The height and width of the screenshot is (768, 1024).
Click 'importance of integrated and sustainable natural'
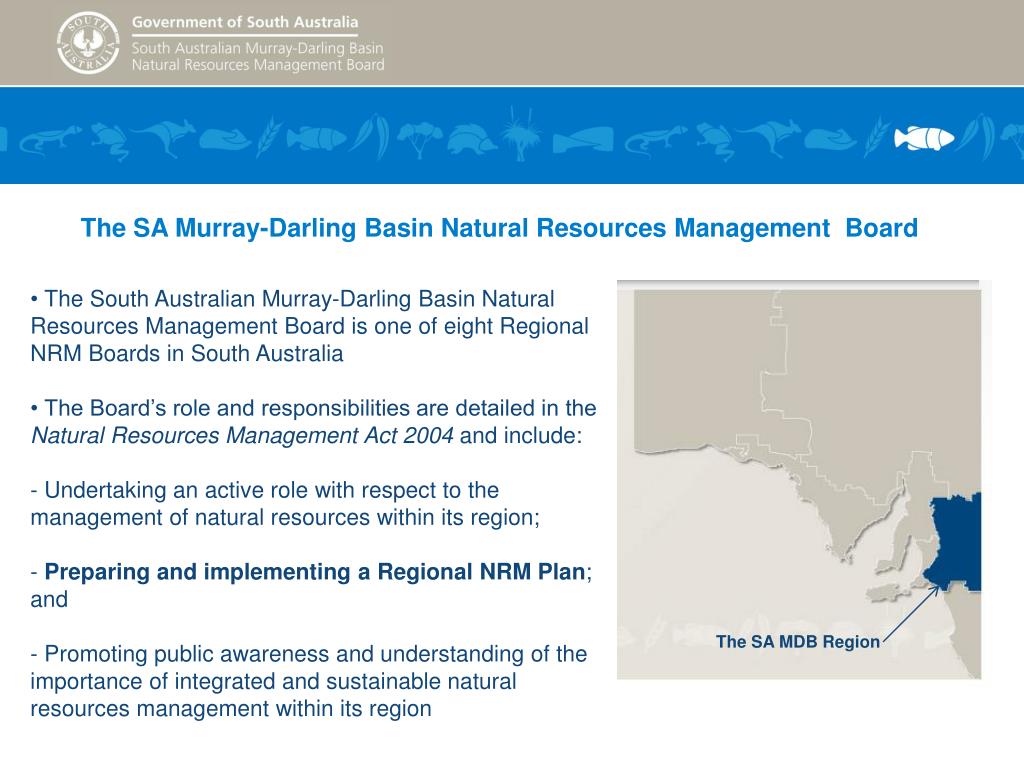274,681
